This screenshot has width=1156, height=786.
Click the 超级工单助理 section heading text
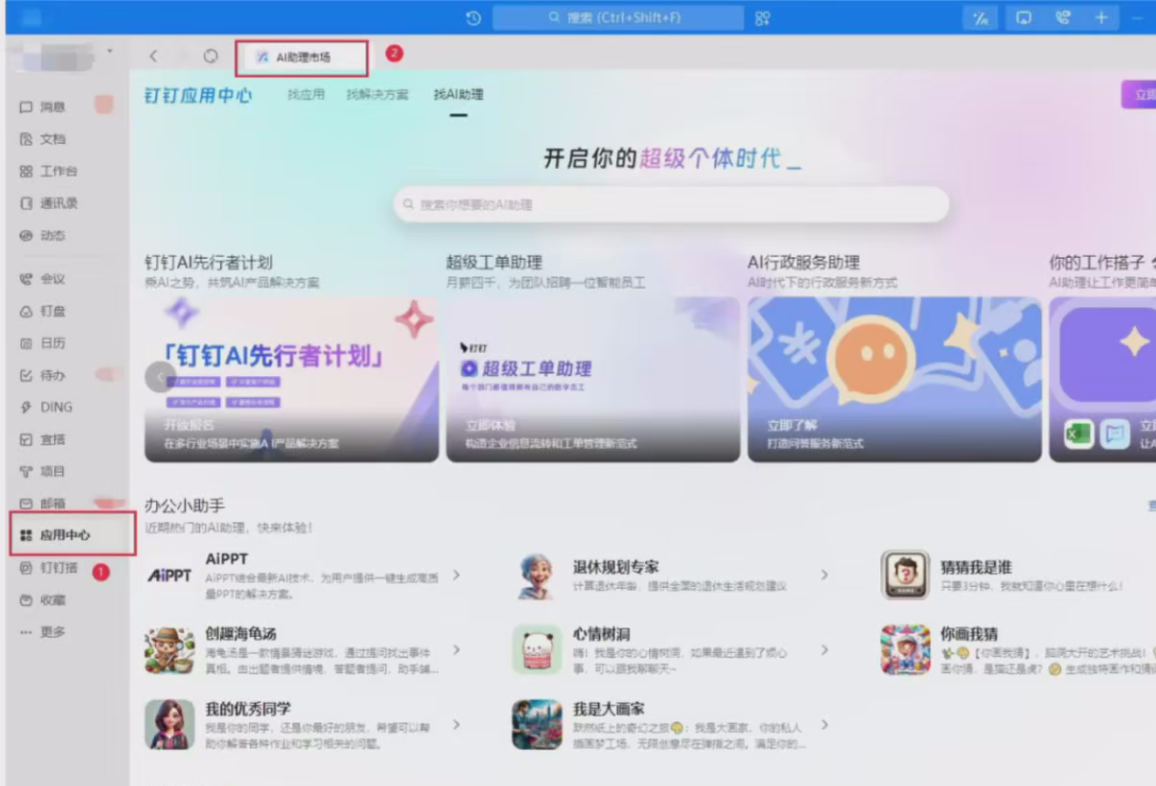click(494, 262)
